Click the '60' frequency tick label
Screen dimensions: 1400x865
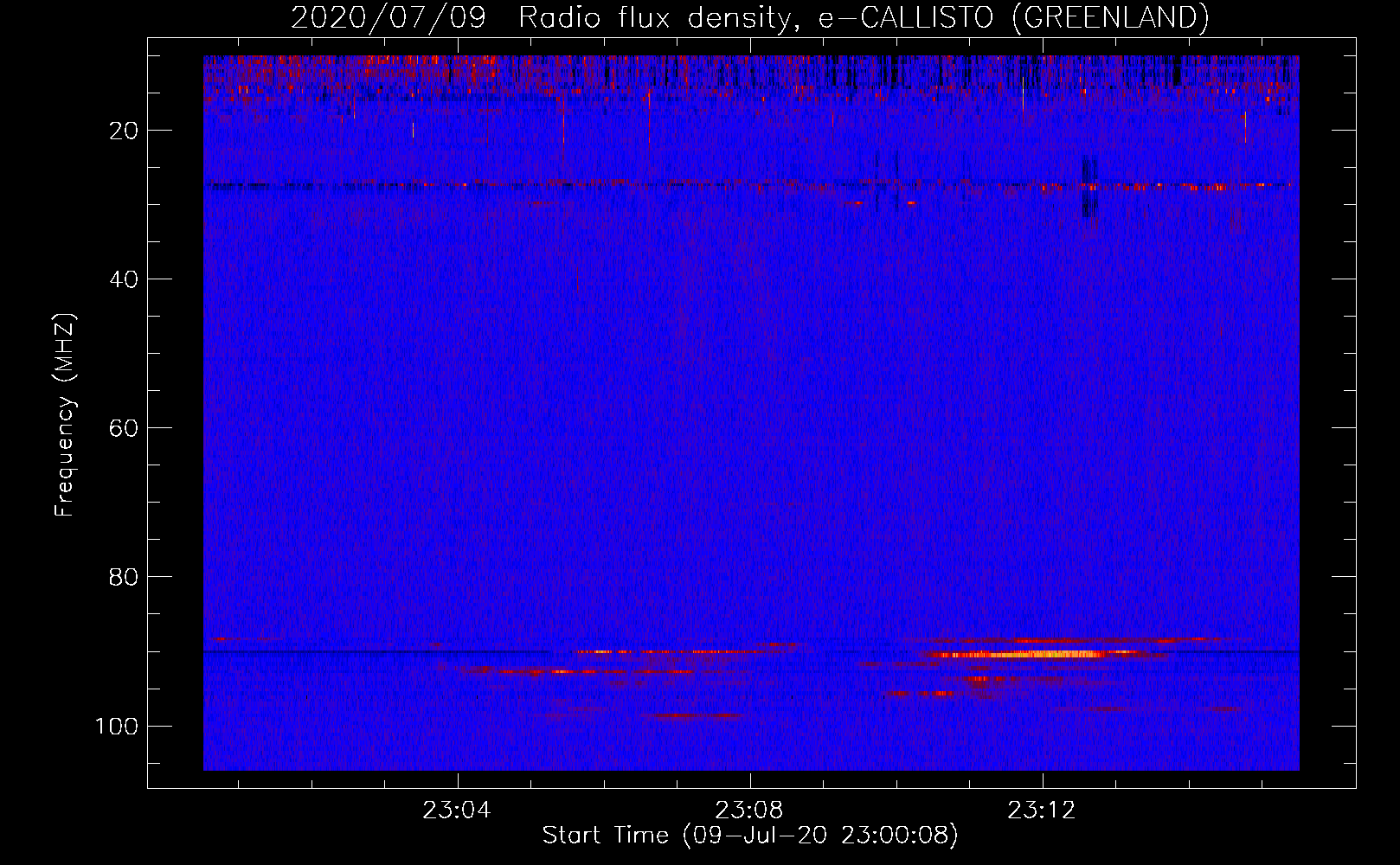[x=124, y=428]
